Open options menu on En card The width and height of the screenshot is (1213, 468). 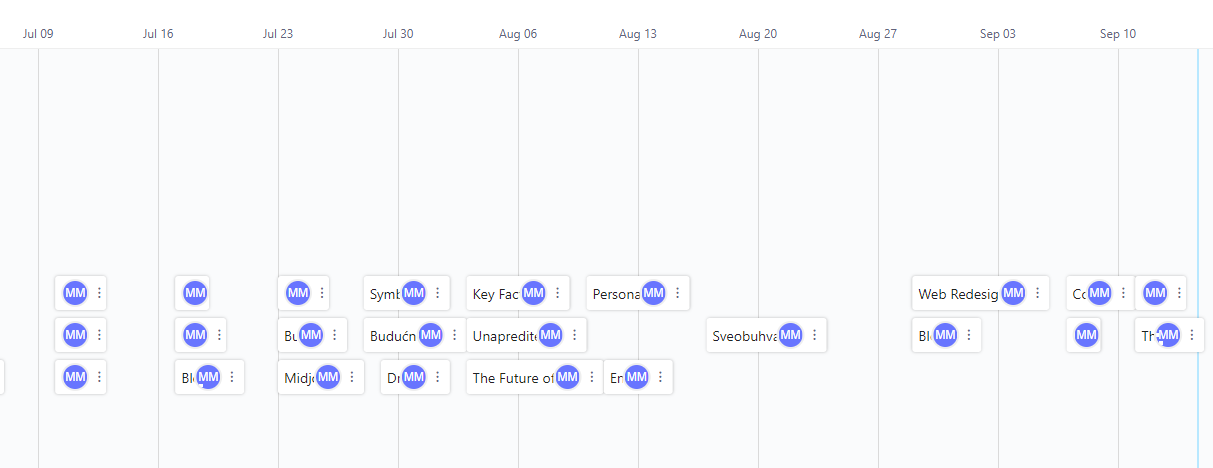pyautogui.click(x=660, y=377)
